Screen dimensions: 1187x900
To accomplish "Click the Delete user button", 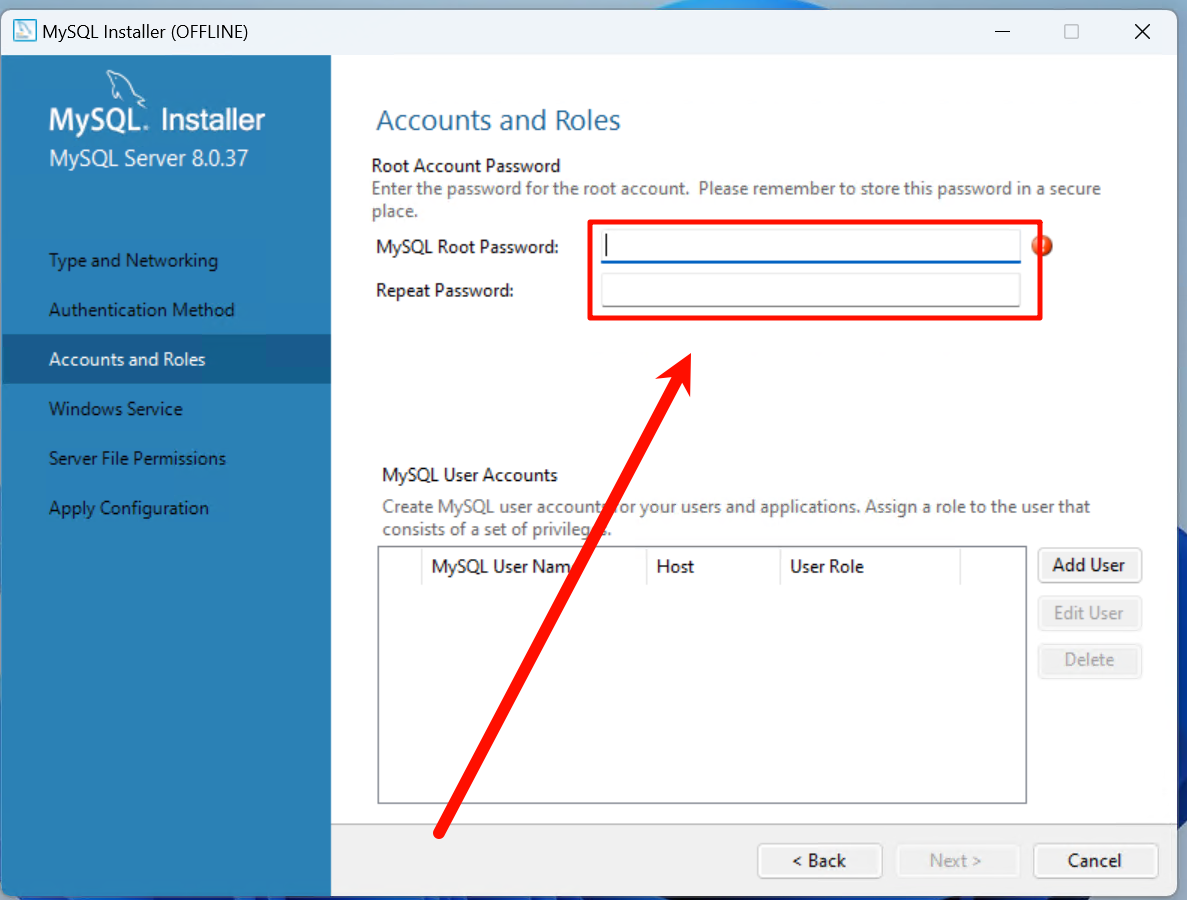I will tap(1089, 660).
